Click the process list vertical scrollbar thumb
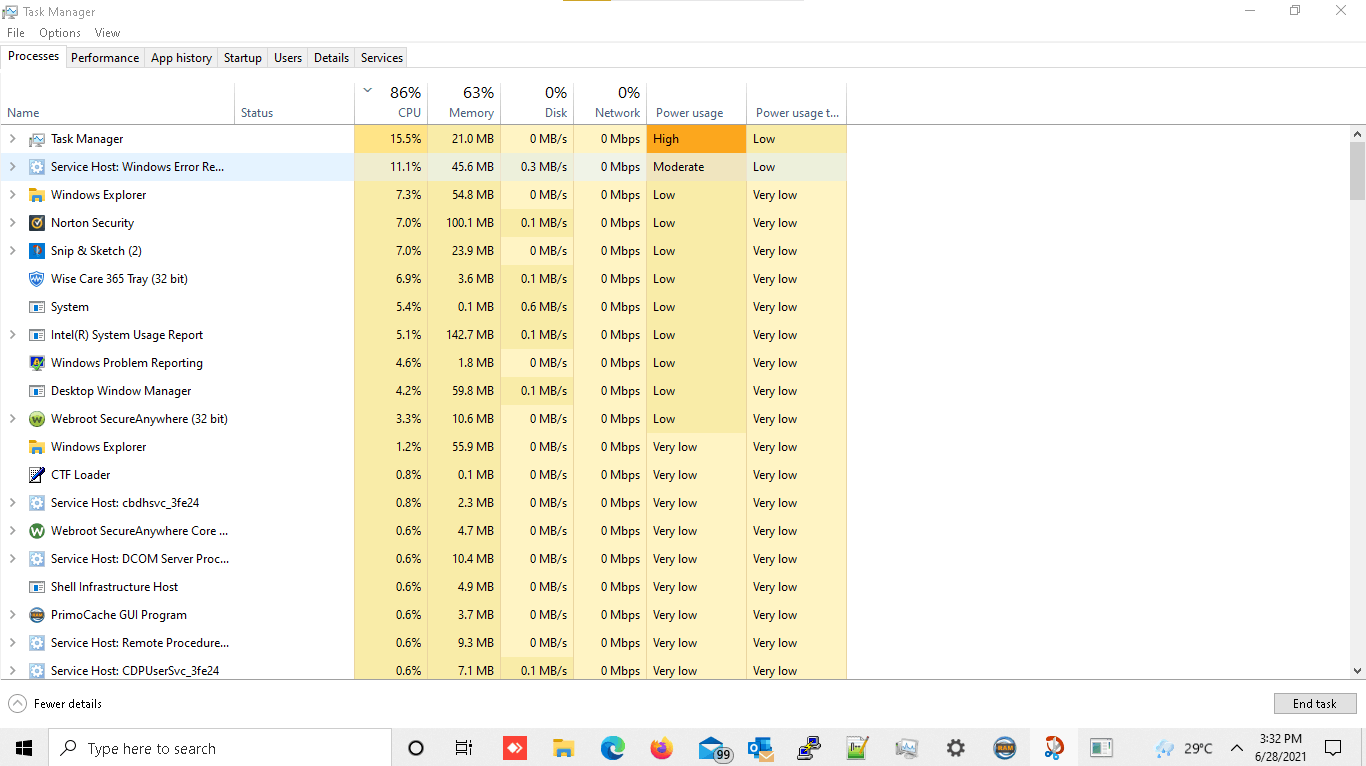 pyautogui.click(x=1357, y=171)
